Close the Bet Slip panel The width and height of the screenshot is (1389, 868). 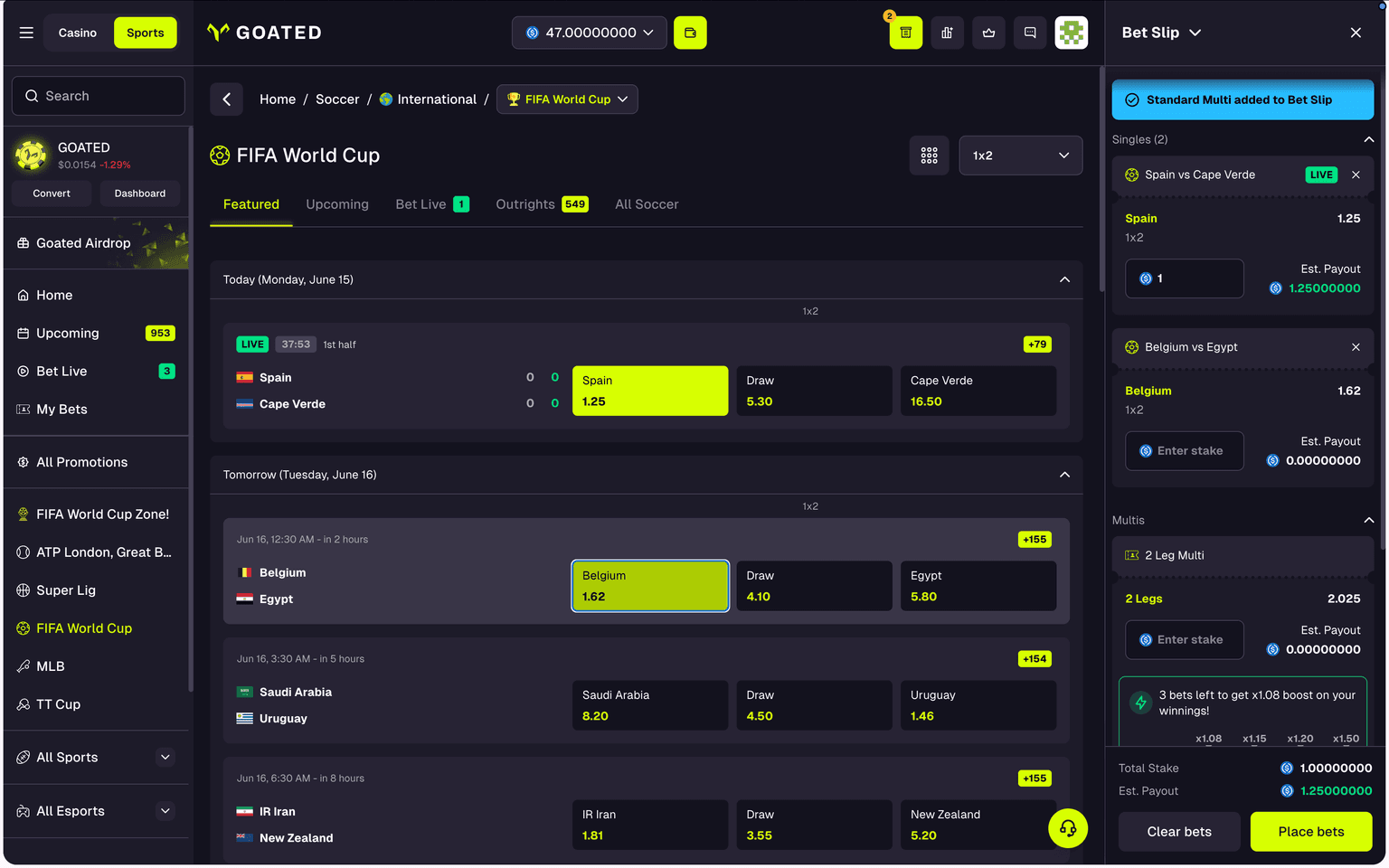pos(1356,33)
